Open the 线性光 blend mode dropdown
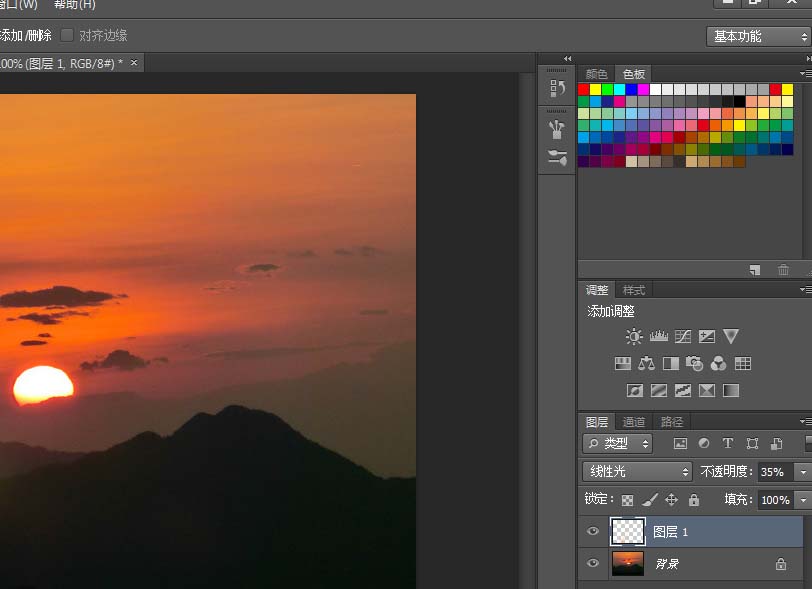 coord(637,471)
